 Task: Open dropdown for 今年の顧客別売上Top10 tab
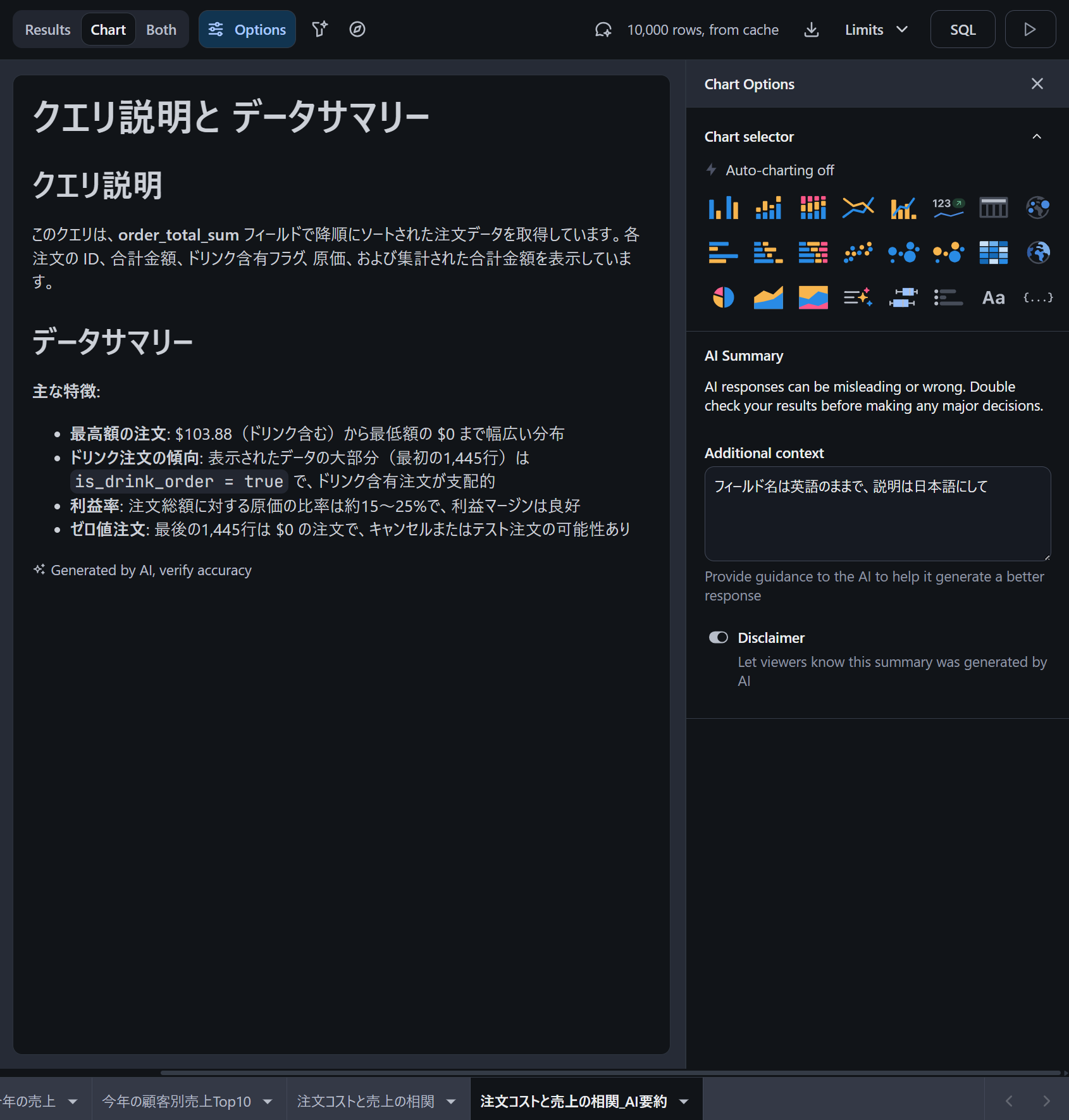click(268, 1102)
